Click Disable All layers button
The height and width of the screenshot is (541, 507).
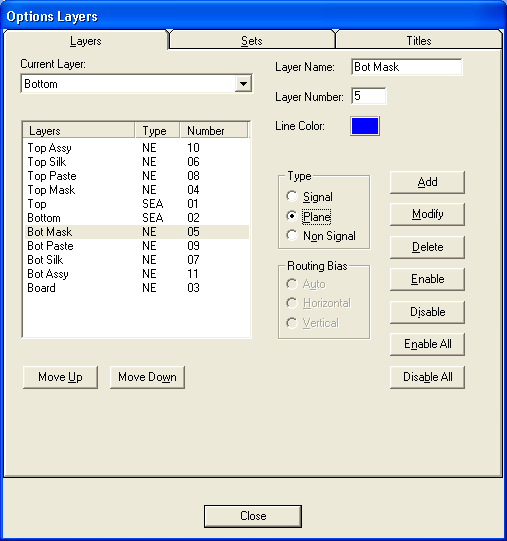point(427,377)
